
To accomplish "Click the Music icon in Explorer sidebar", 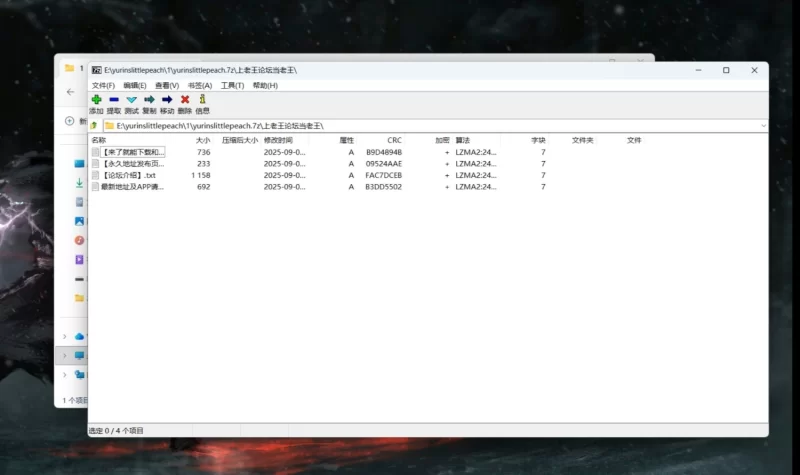I will 80,240.
